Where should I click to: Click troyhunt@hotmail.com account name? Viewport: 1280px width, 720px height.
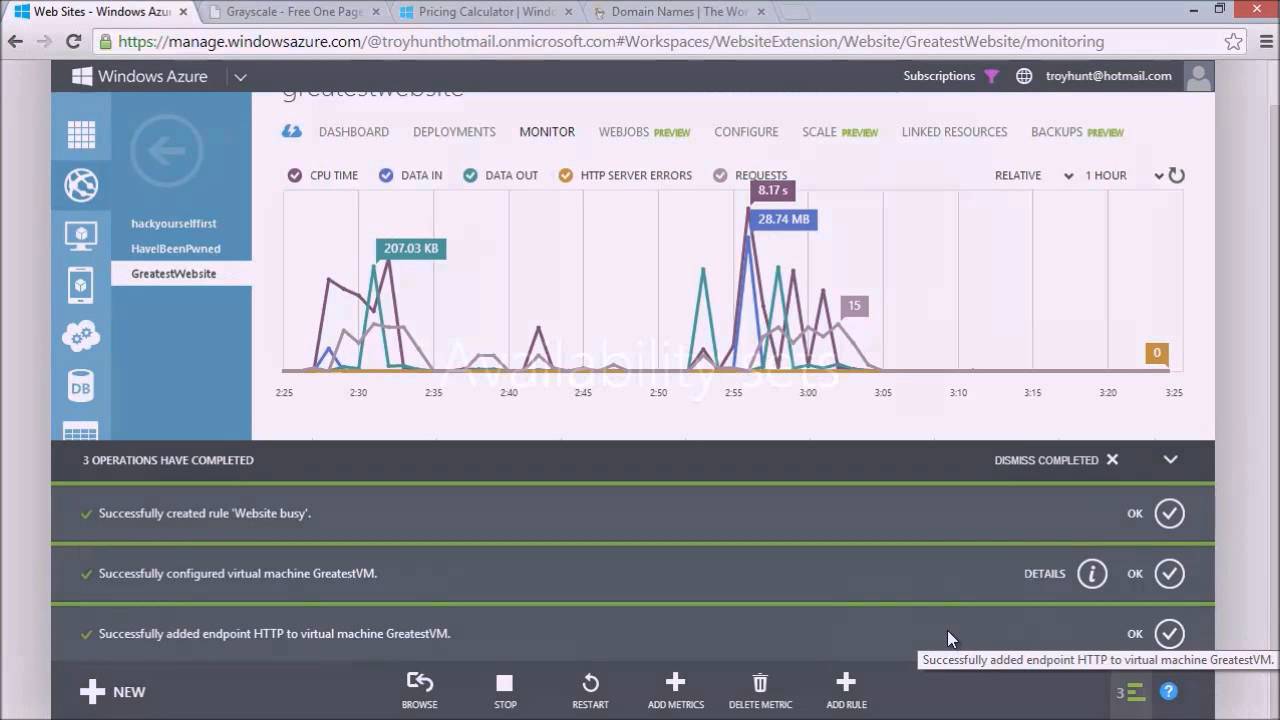click(1108, 76)
